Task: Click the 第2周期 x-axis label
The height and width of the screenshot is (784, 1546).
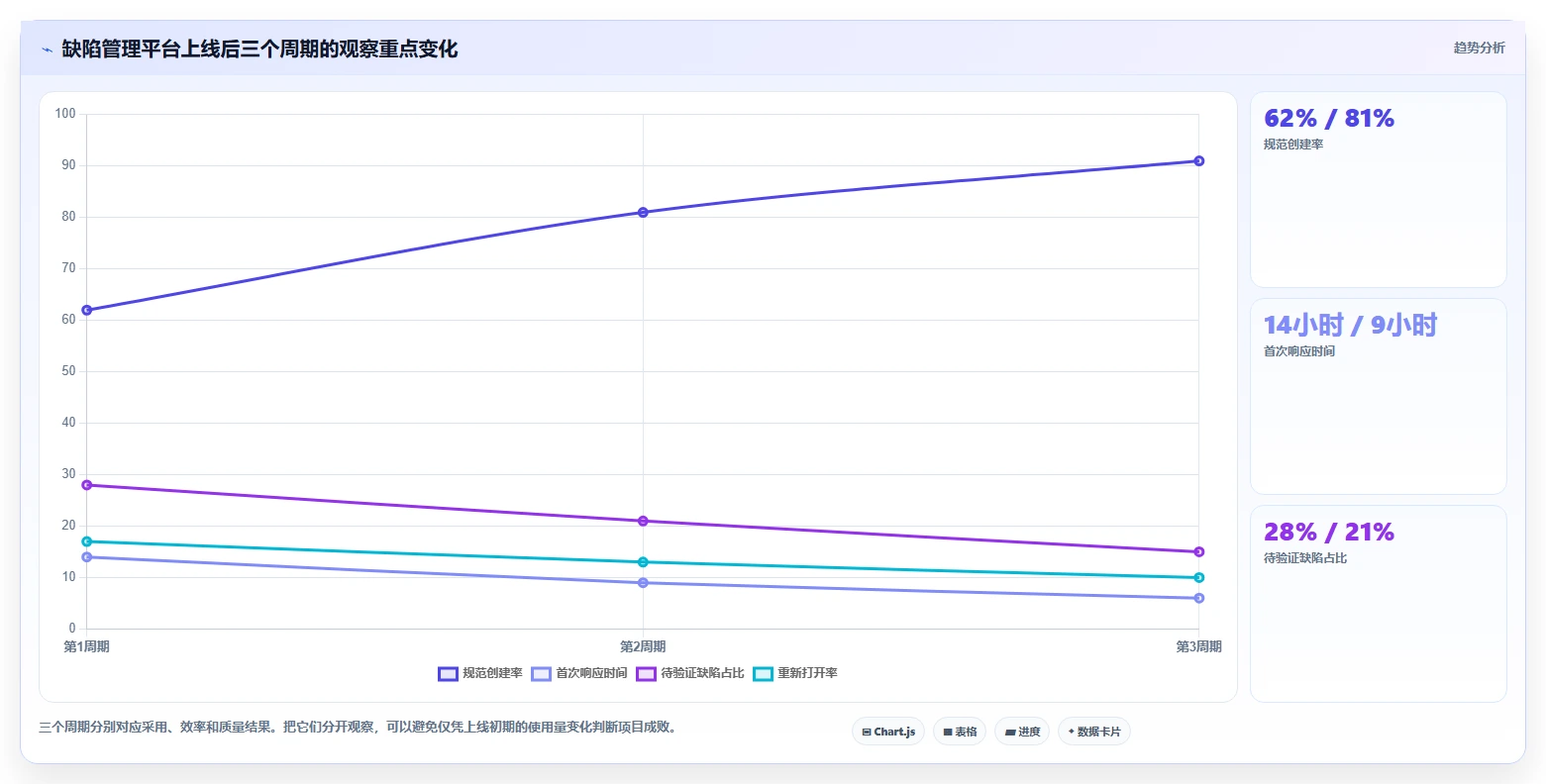Action: (x=643, y=646)
